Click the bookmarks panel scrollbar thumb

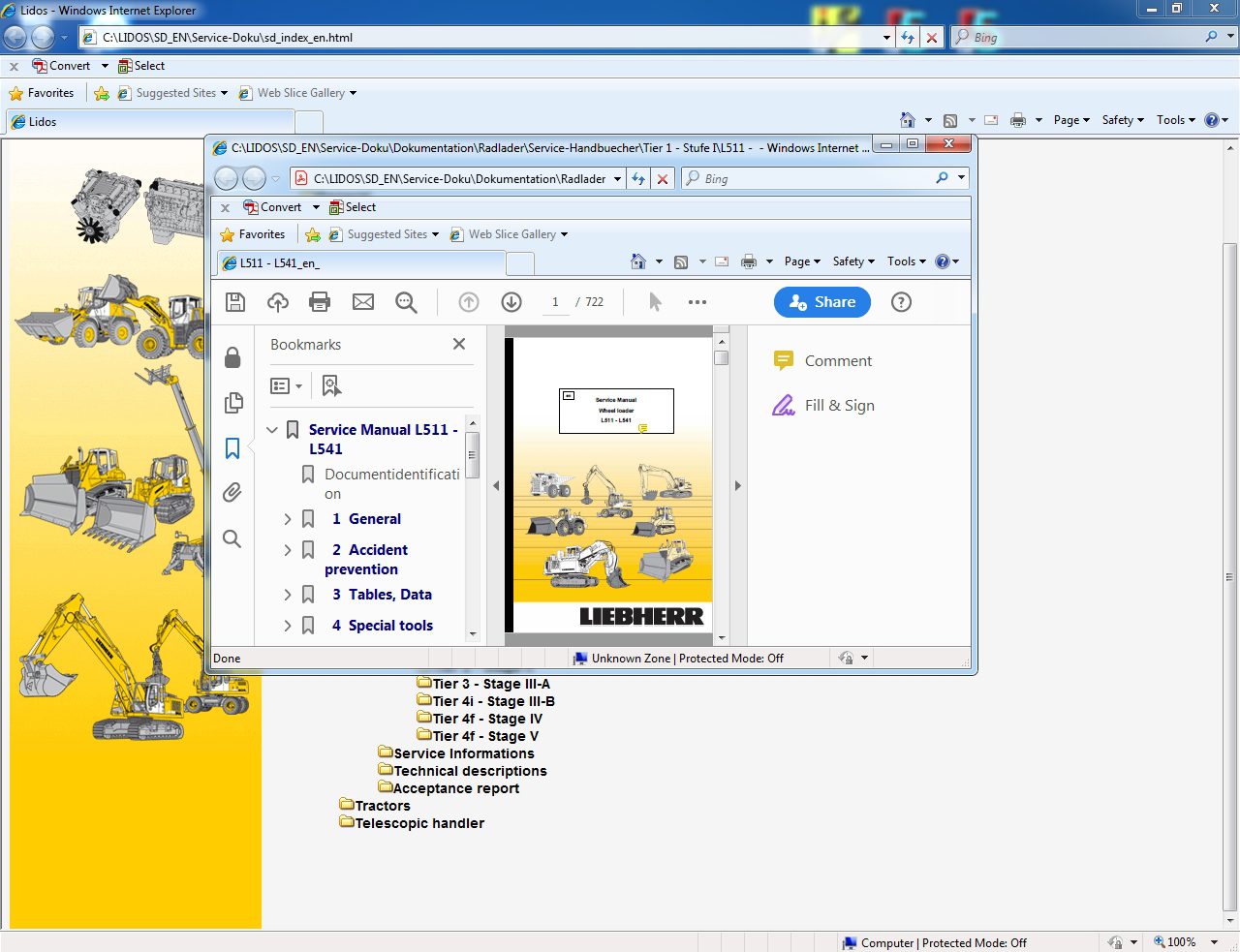click(x=473, y=455)
